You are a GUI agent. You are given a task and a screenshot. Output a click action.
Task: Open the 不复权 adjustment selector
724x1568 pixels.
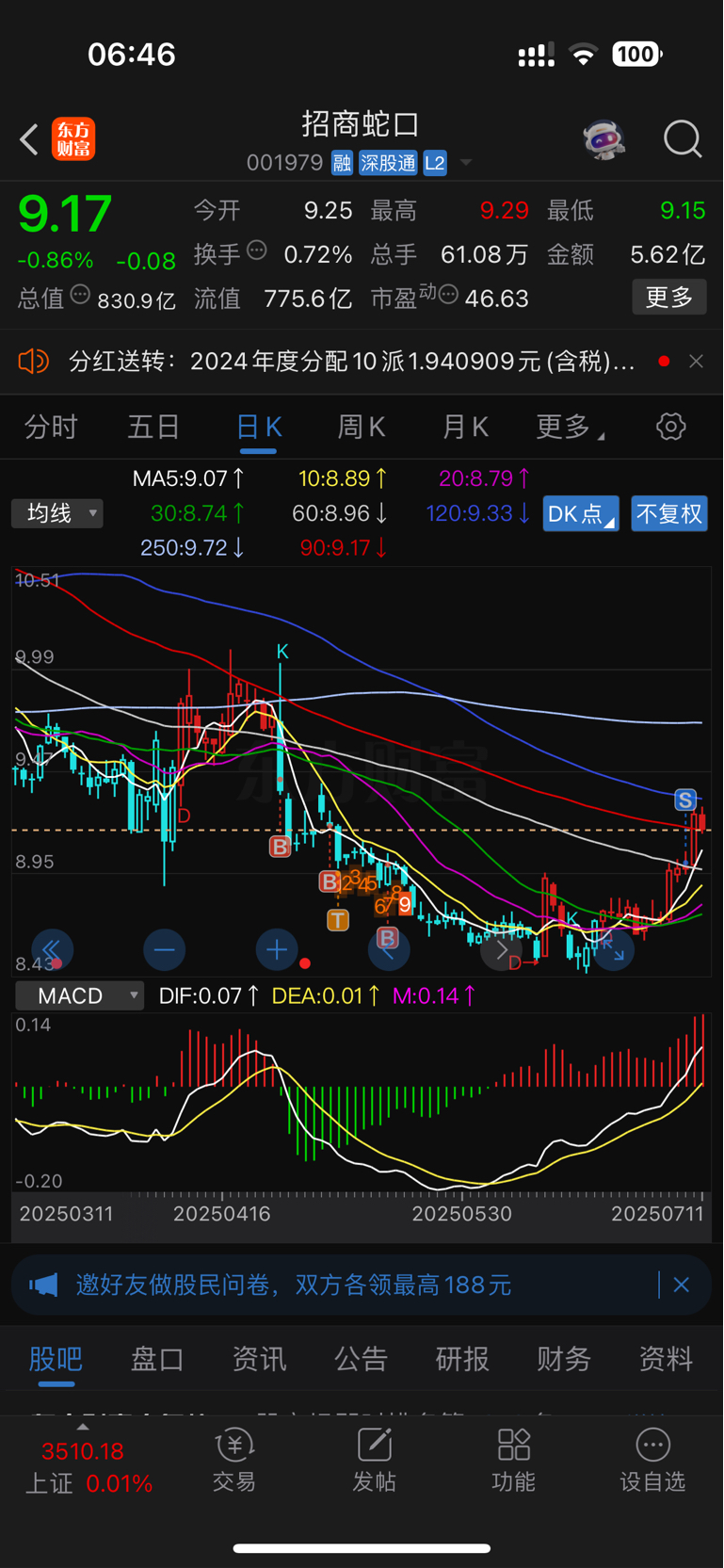tap(669, 513)
